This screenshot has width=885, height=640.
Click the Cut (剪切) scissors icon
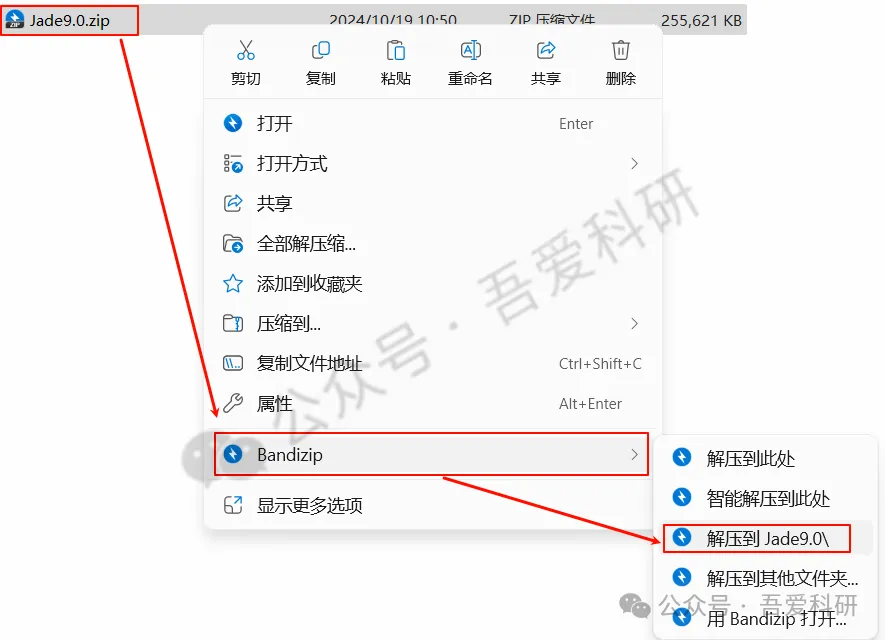point(246,50)
